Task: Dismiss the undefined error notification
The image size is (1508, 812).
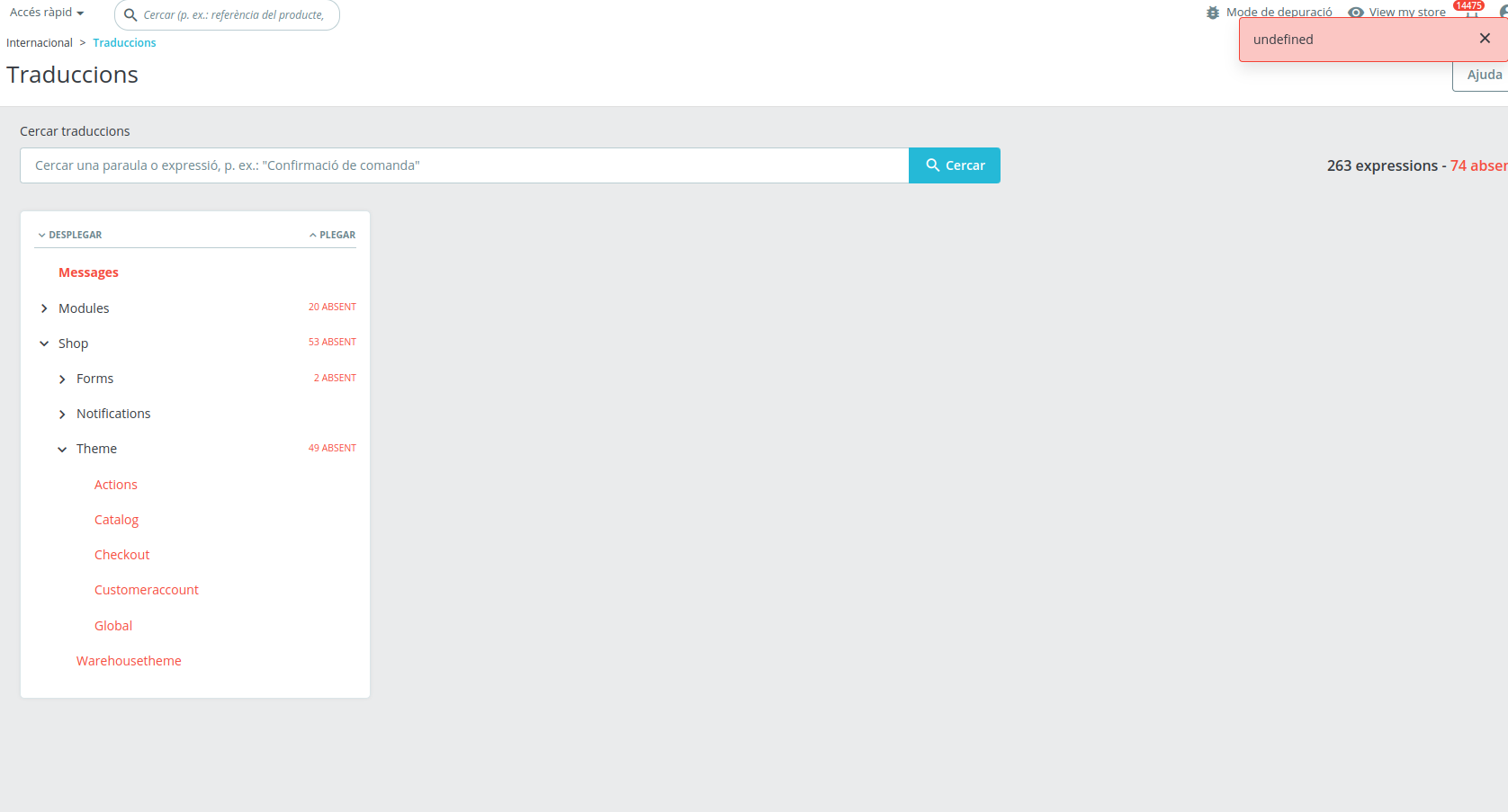Action: [1485, 39]
